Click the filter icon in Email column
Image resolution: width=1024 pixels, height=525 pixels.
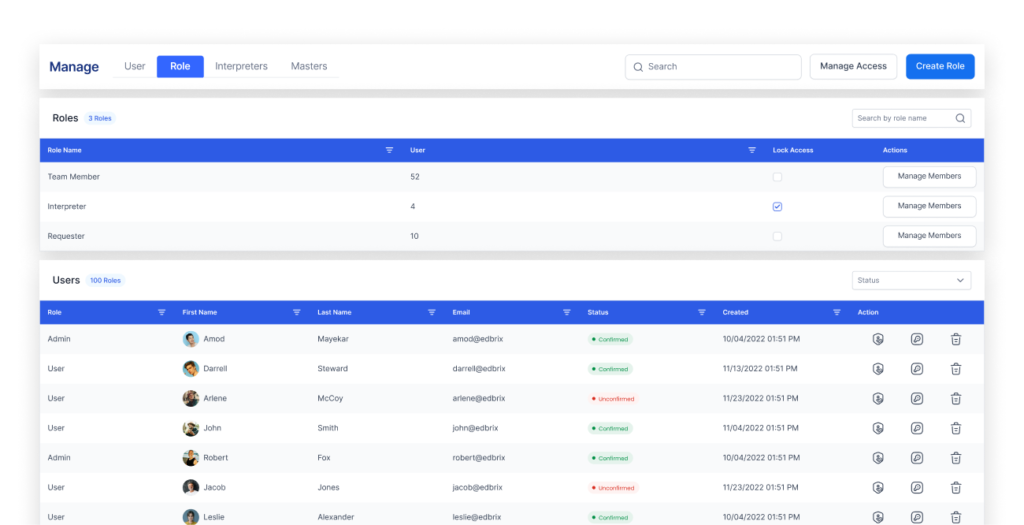point(567,312)
